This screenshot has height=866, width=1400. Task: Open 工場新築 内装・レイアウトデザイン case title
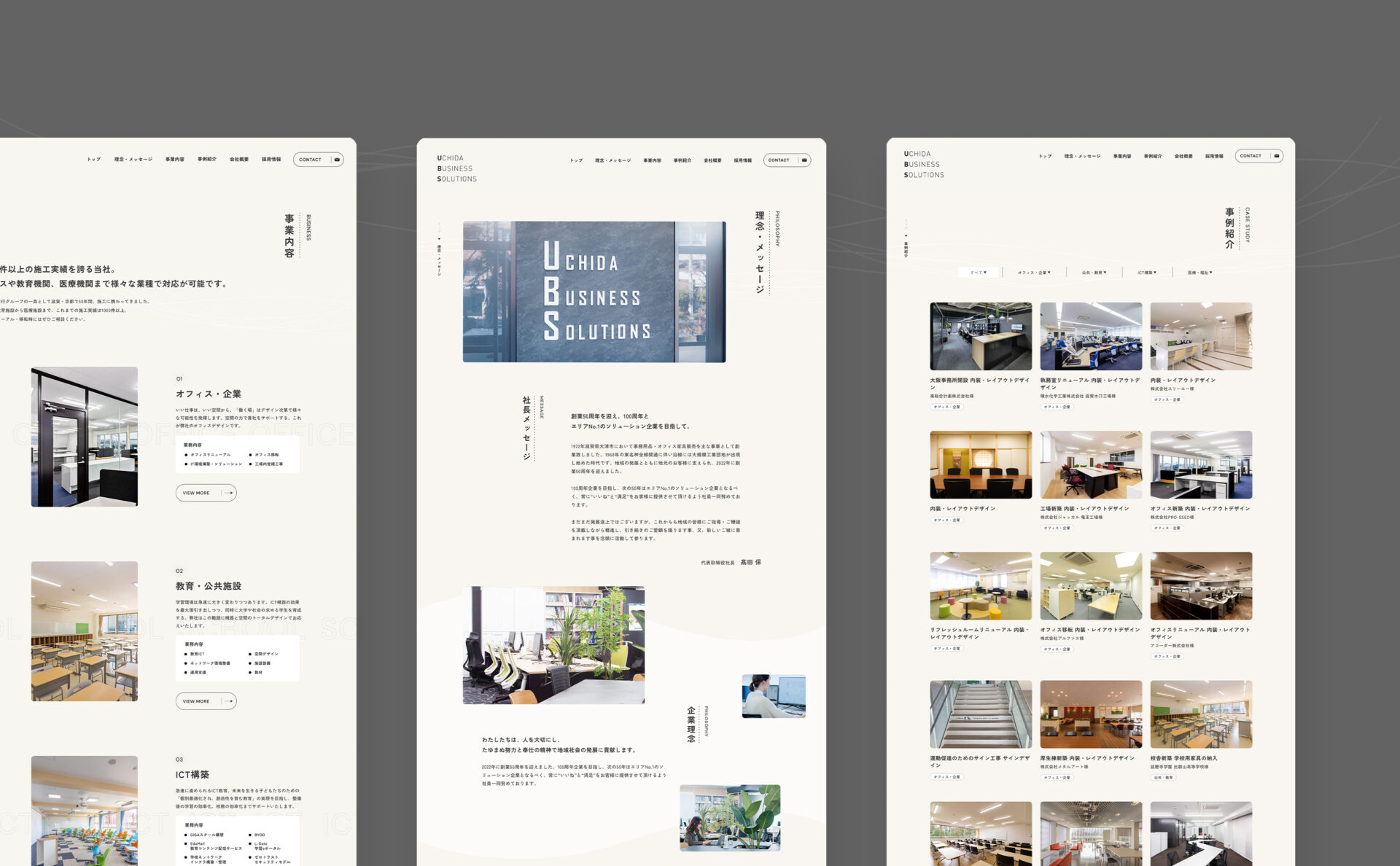click(1084, 509)
